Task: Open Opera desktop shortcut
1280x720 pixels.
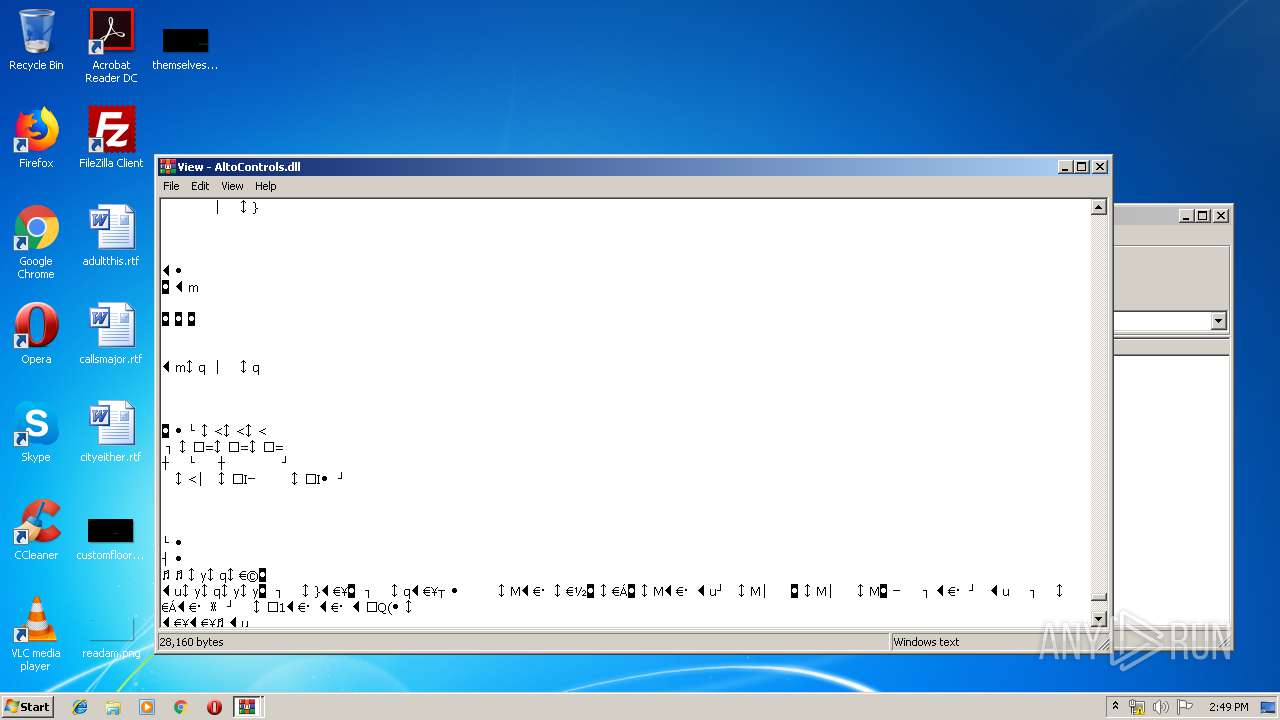Action: tap(36, 334)
